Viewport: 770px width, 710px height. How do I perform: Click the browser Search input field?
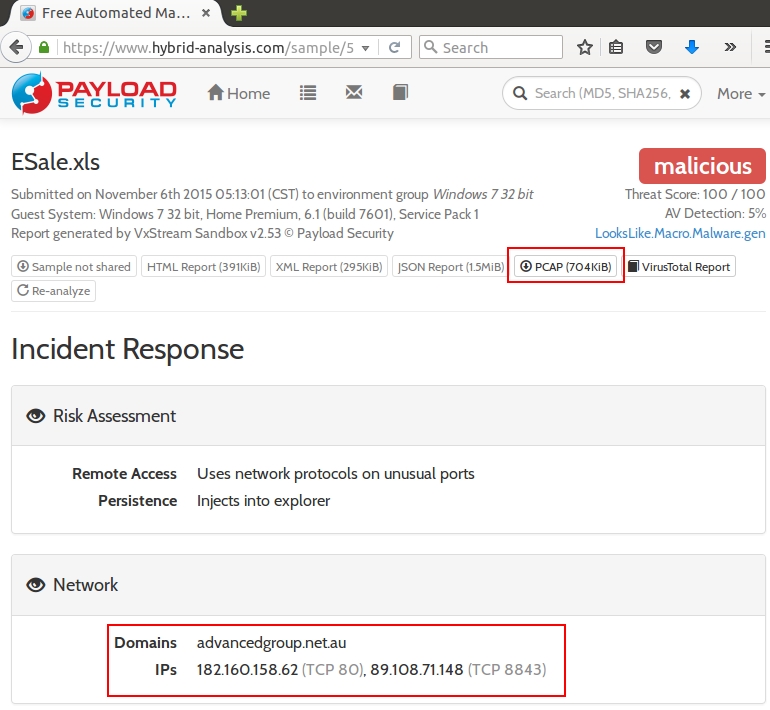491,47
